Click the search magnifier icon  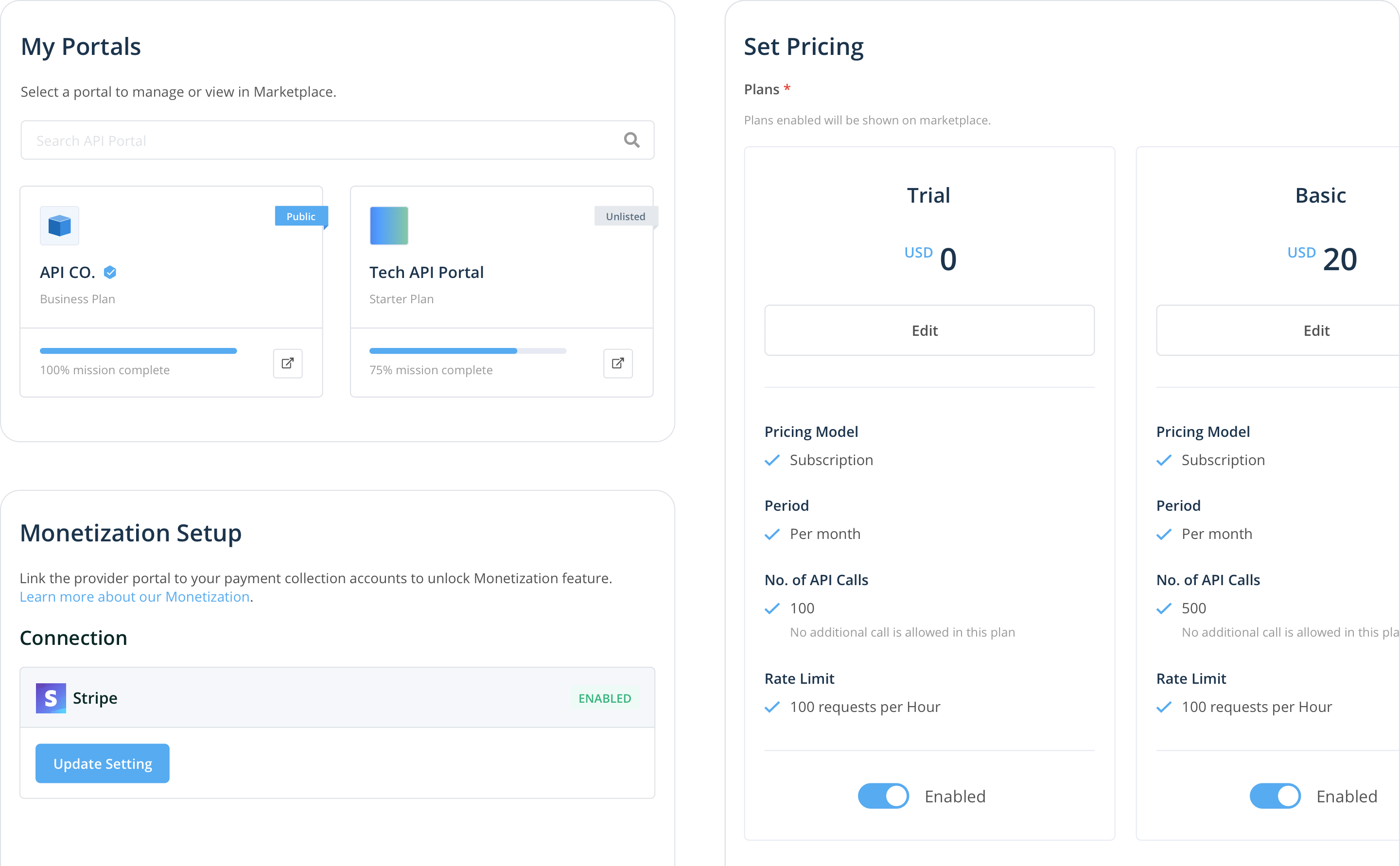click(x=631, y=140)
